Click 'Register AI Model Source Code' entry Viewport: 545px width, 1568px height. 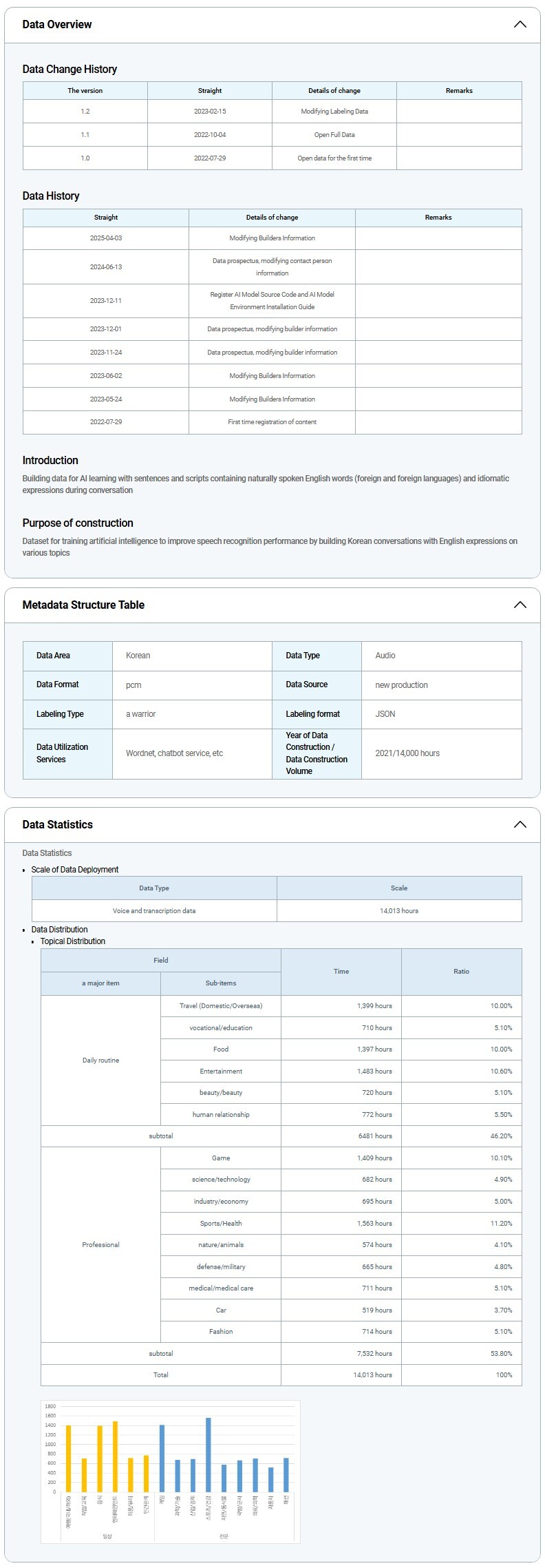click(272, 300)
